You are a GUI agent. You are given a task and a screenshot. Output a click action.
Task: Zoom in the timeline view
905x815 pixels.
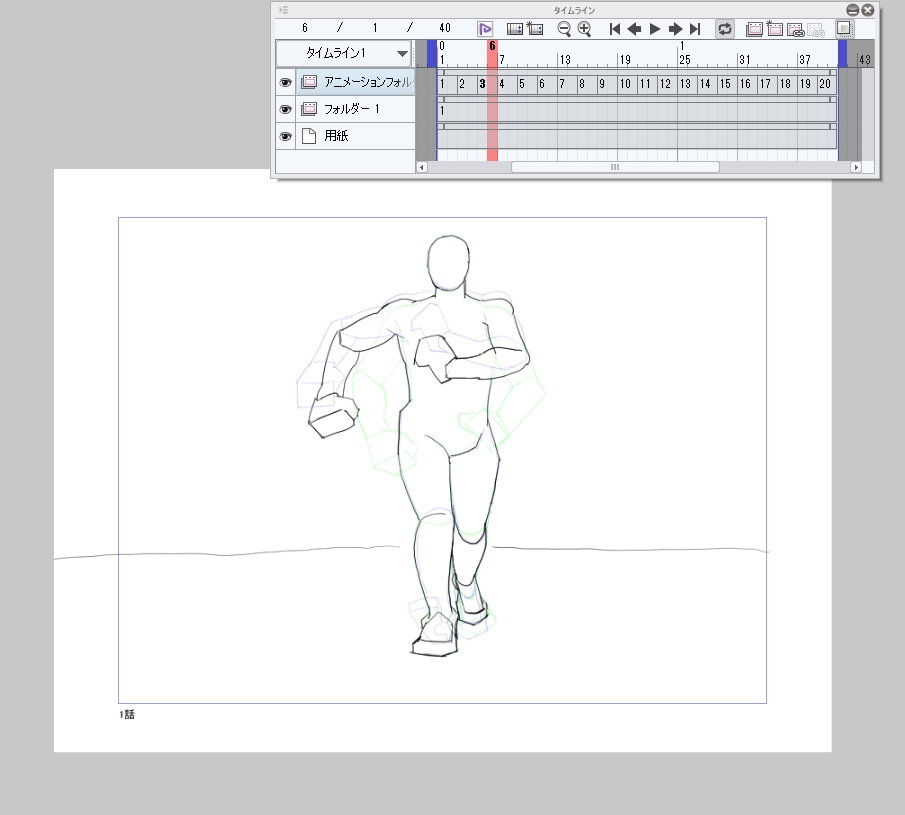coord(585,29)
